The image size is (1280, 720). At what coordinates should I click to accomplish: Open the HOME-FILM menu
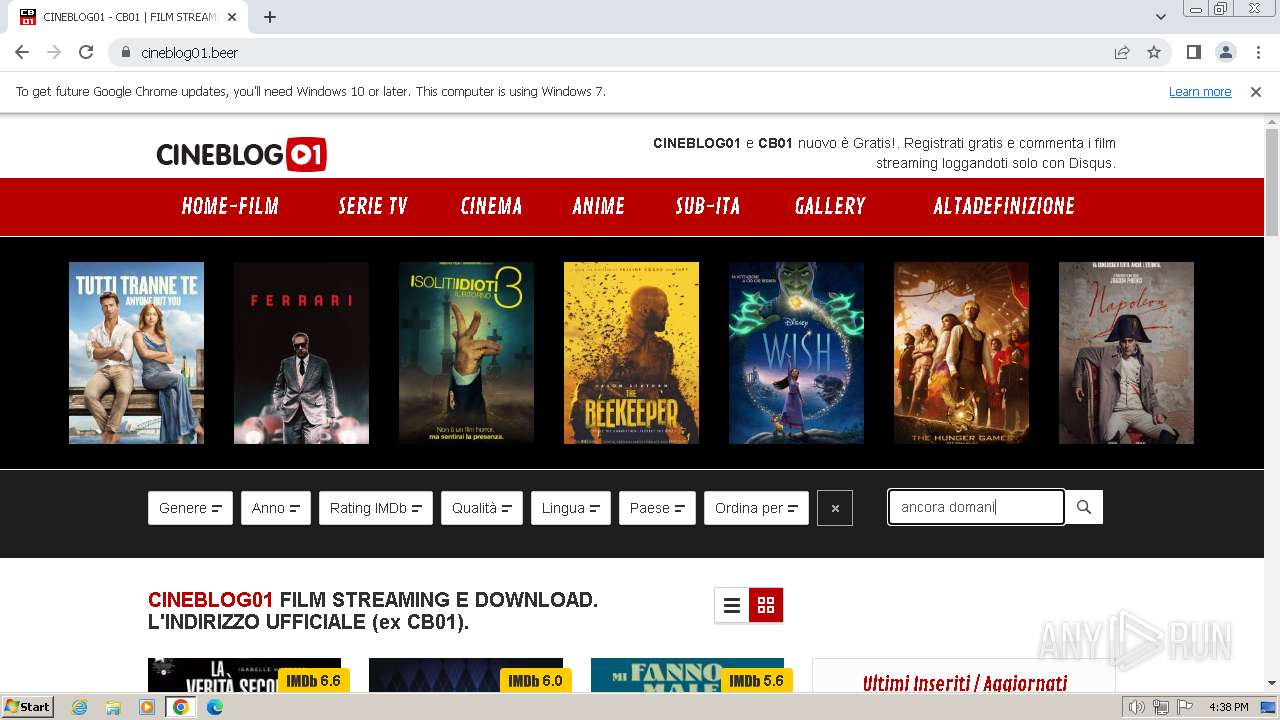(230, 206)
